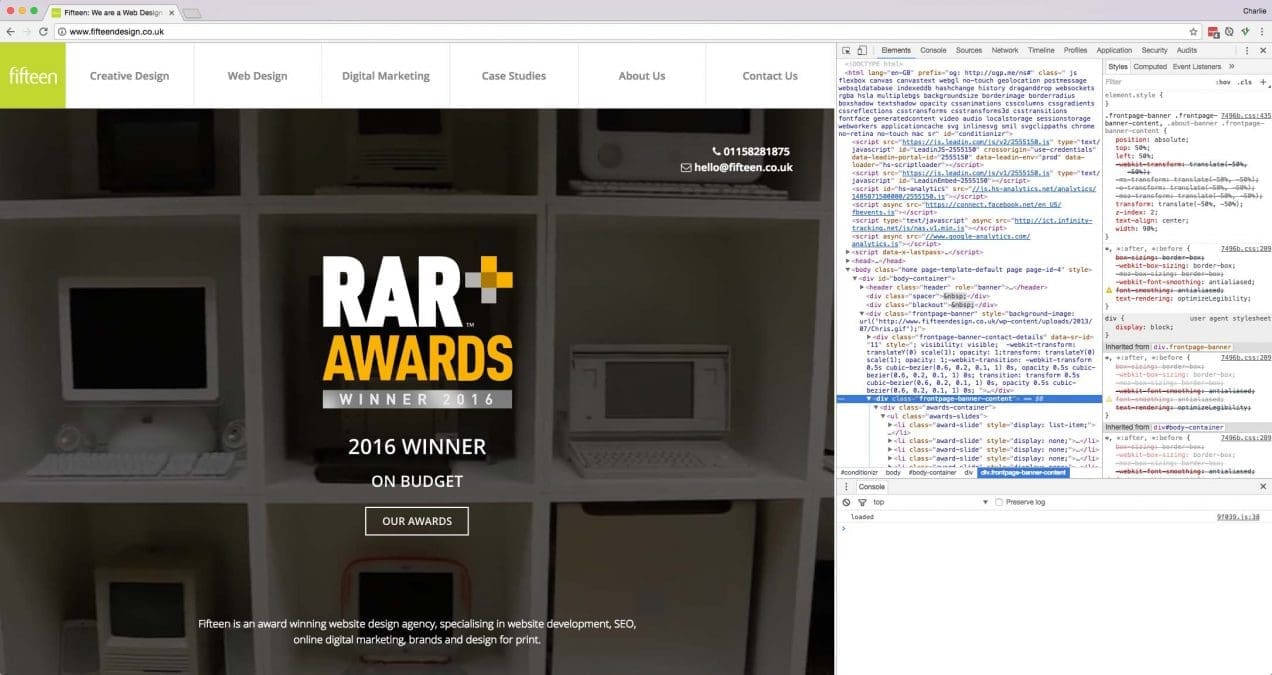Toggle the .cls class editor option
This screenshot has height=675, width=1272.
(x=1245, y=82)
